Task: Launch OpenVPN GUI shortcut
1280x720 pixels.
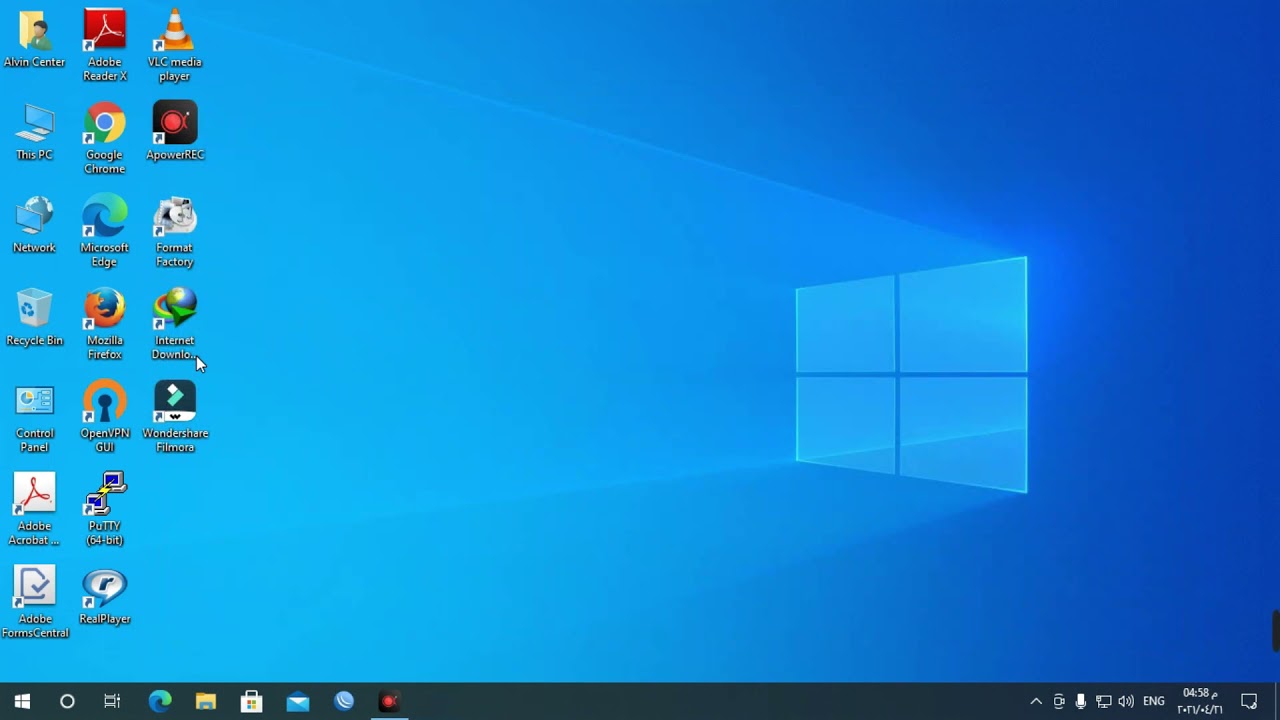Action: coord(105,417)
